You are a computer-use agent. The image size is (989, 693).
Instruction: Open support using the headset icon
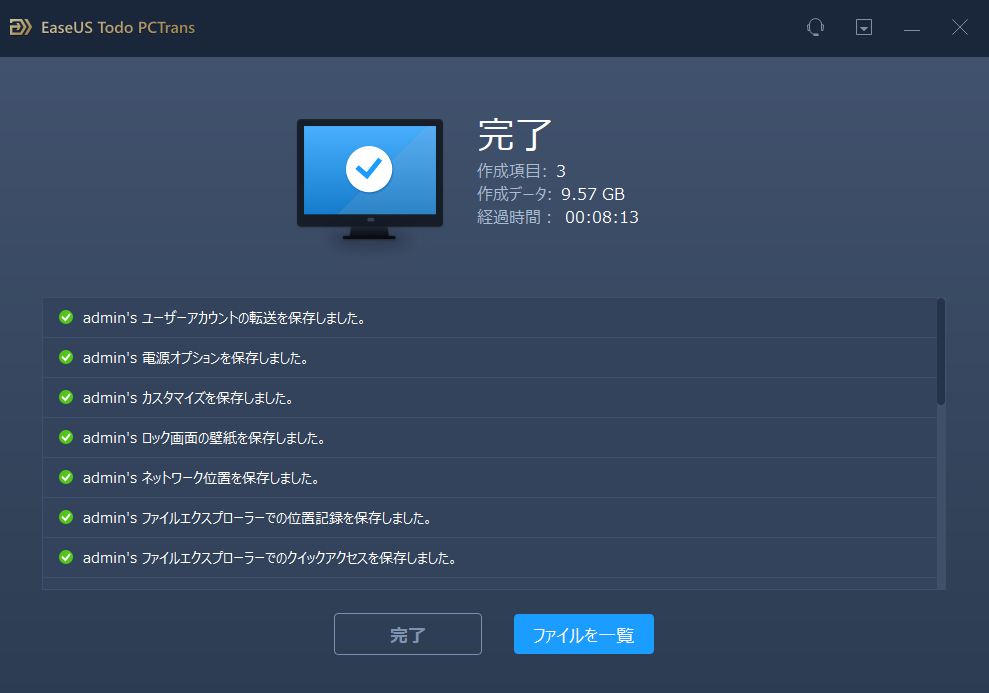(x=815, y=27)
